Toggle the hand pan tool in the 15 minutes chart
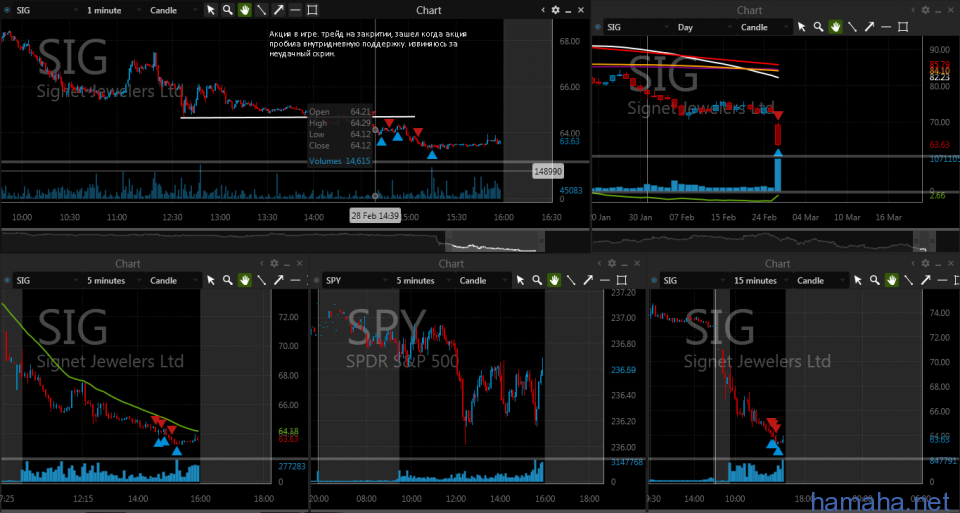This screenshot has height=513, width=960. pyautogui.click(x=891, y=280)
